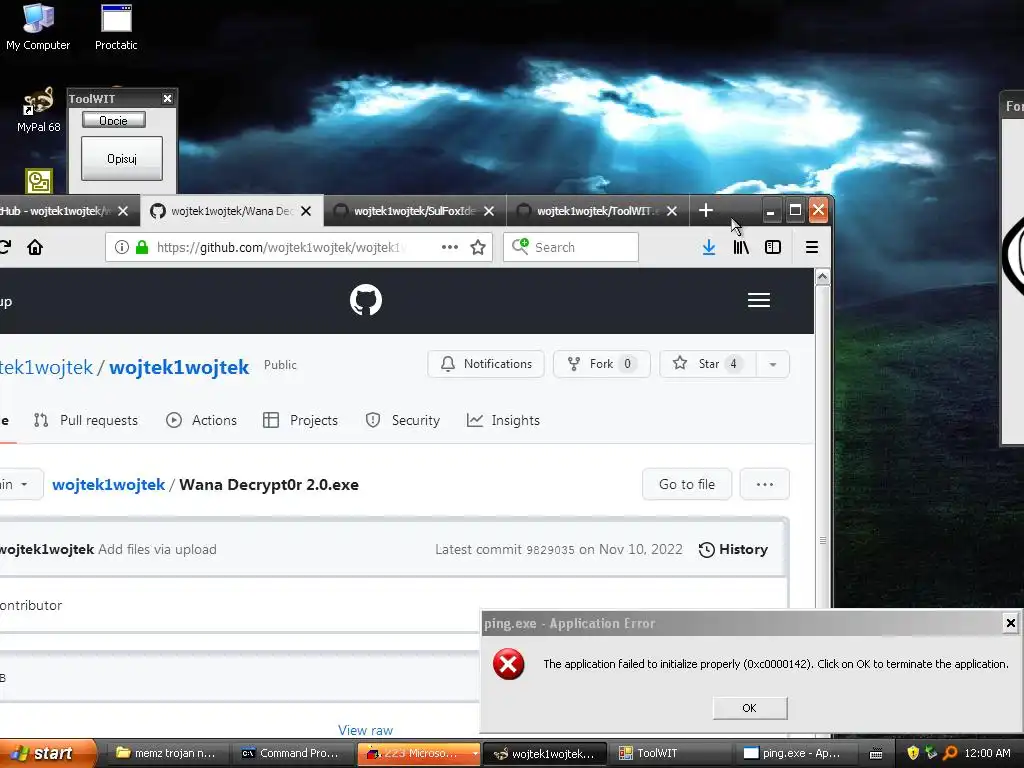Click OK in ping.exe error dialog

(x=750, y=708)
